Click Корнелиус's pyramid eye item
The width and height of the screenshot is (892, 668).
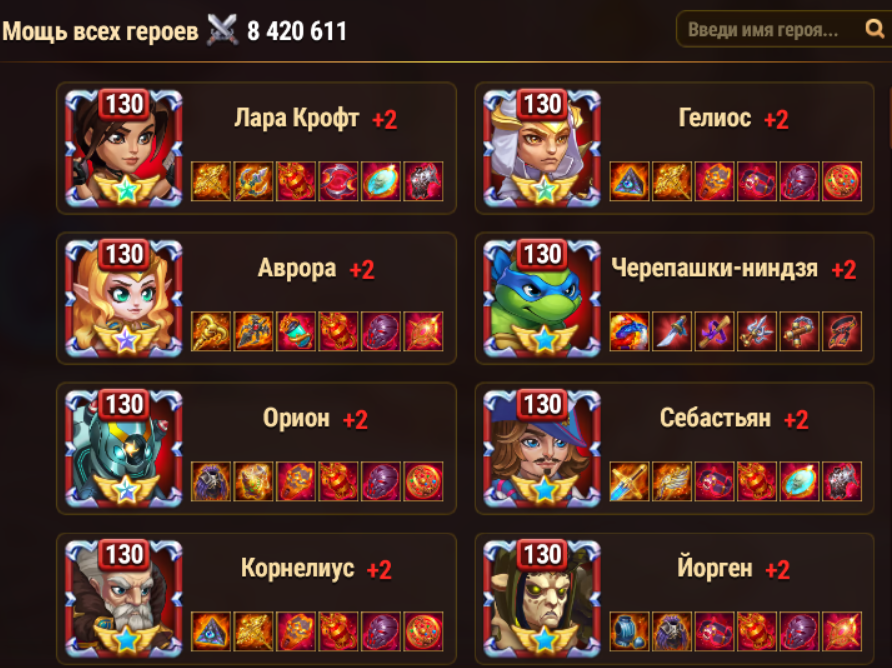[210, 631]
